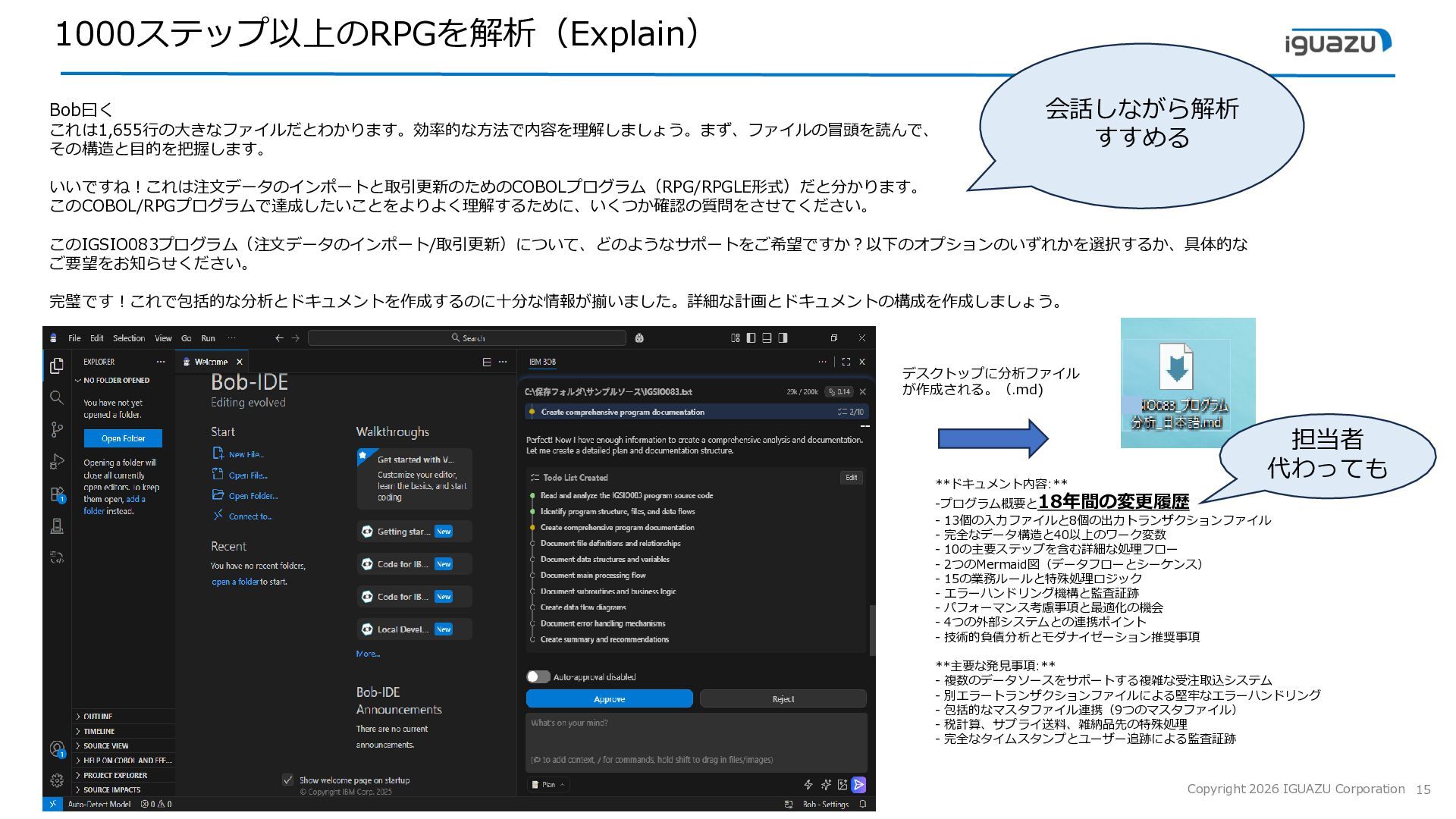1456x819 pixels.
Task: Open the Go menu
Action: click(x=187, y=338)
